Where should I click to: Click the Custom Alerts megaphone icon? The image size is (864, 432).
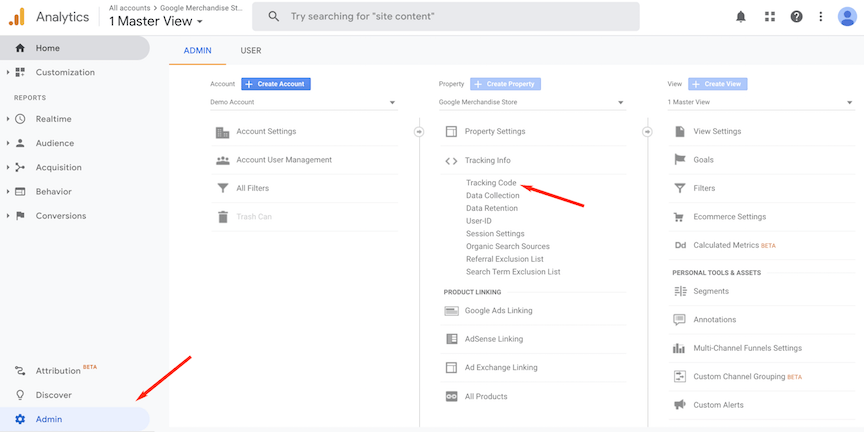pos(680,405)
